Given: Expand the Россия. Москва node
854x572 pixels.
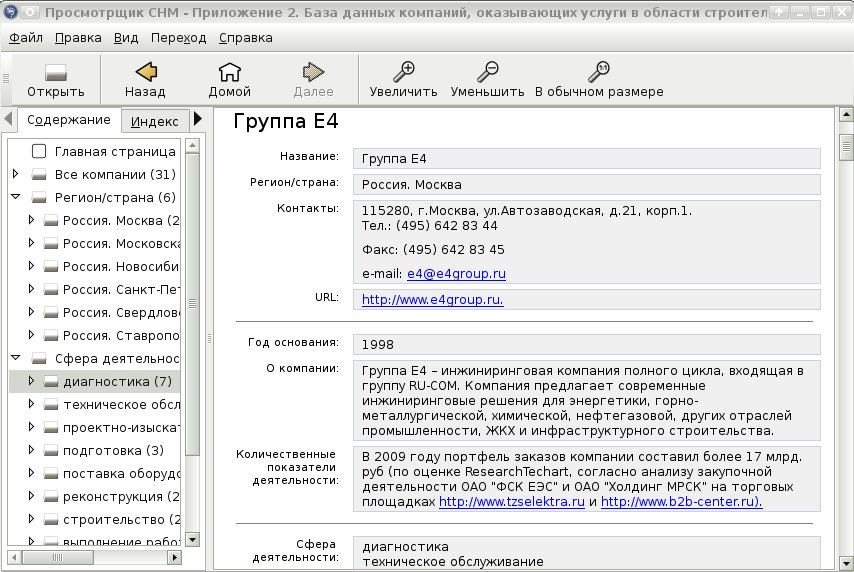Looking at the screenshot, I should click(31, 220).
